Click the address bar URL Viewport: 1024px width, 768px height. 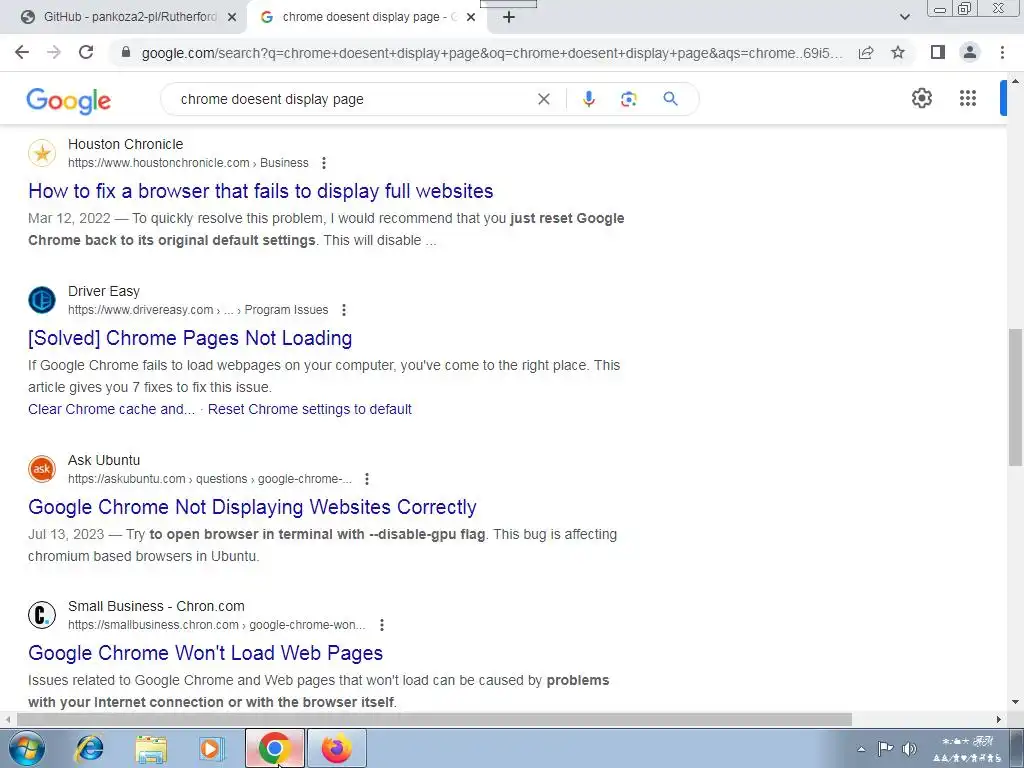pos(492,53)
